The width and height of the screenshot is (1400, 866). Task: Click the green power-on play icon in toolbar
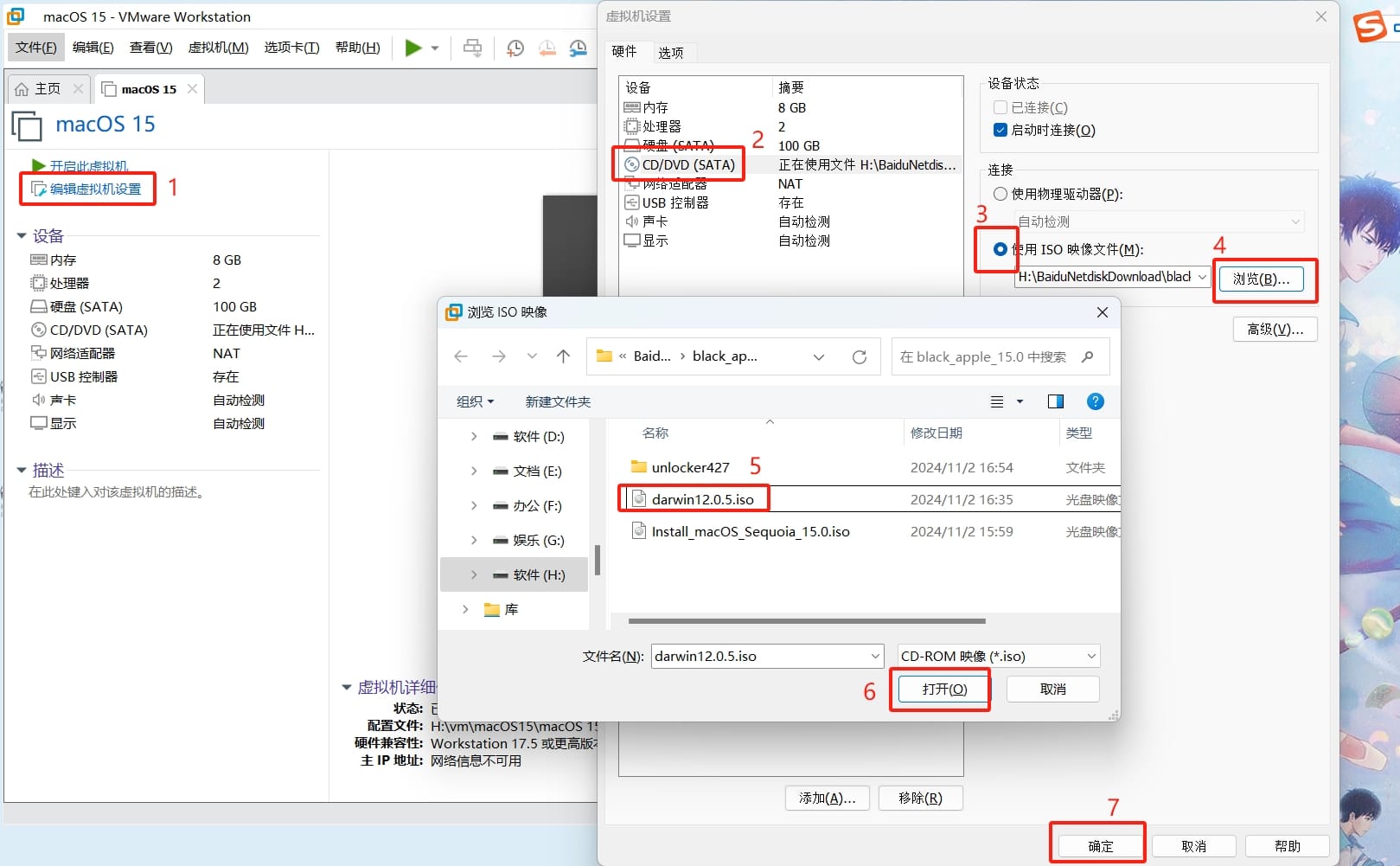pos(413,48)
